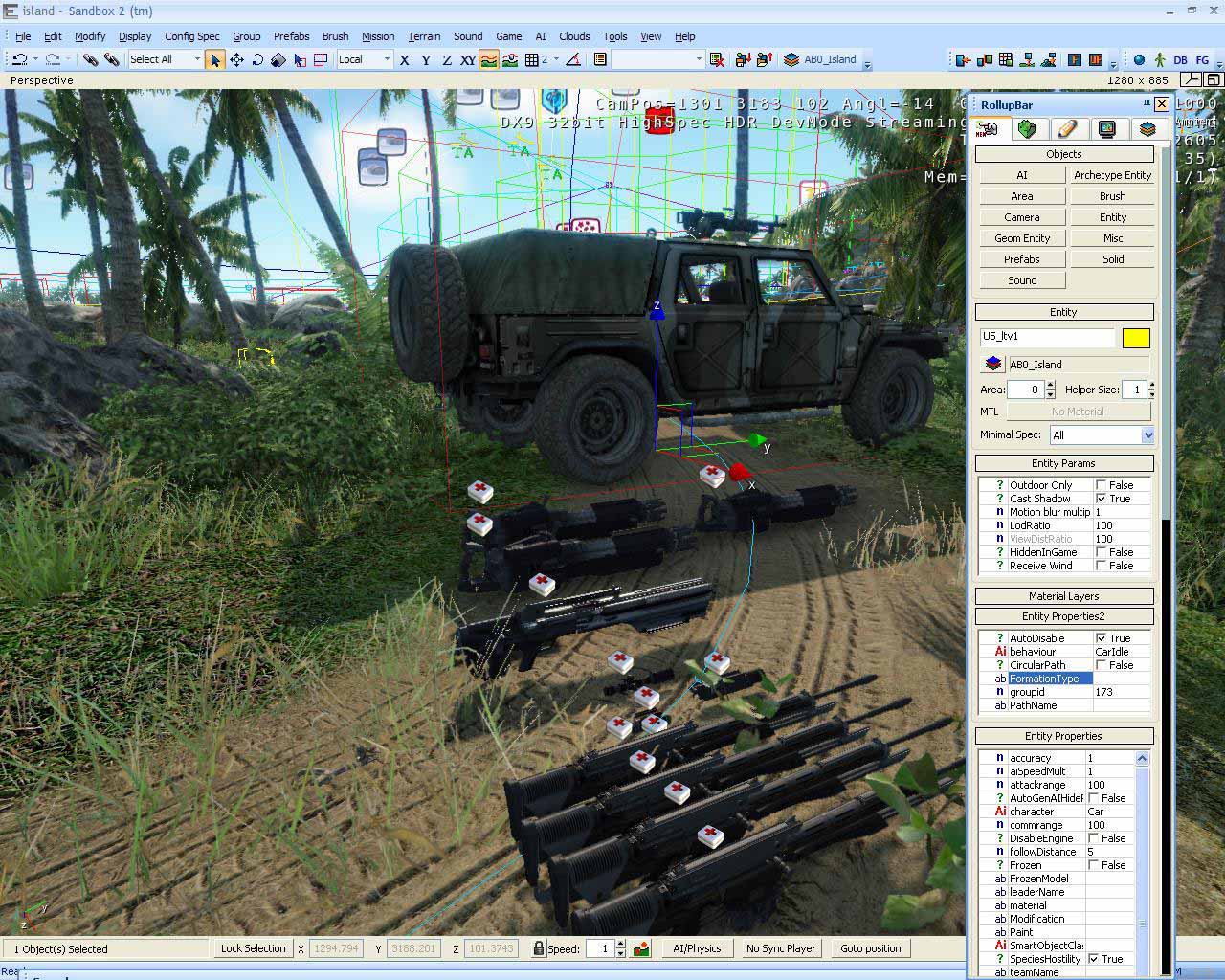This screenshot has height=980, width=1225.
Task: Select the Rotate tool
Action: point(257,59)
